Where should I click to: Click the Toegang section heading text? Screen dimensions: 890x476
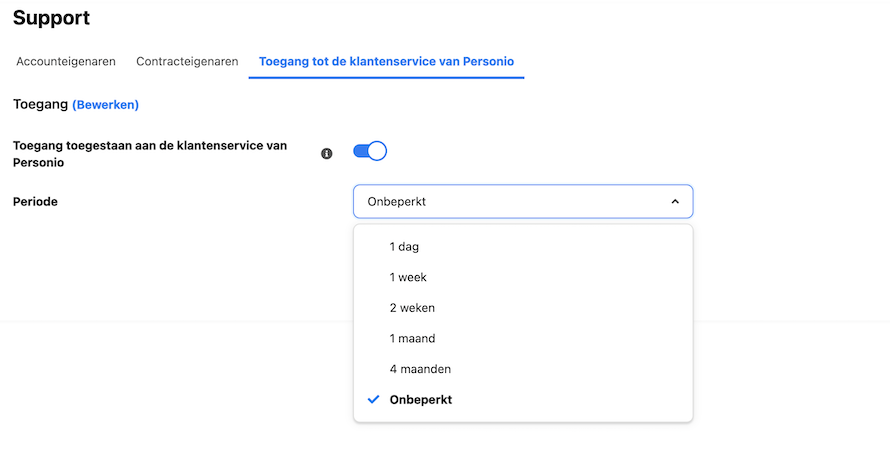[40, 104]
